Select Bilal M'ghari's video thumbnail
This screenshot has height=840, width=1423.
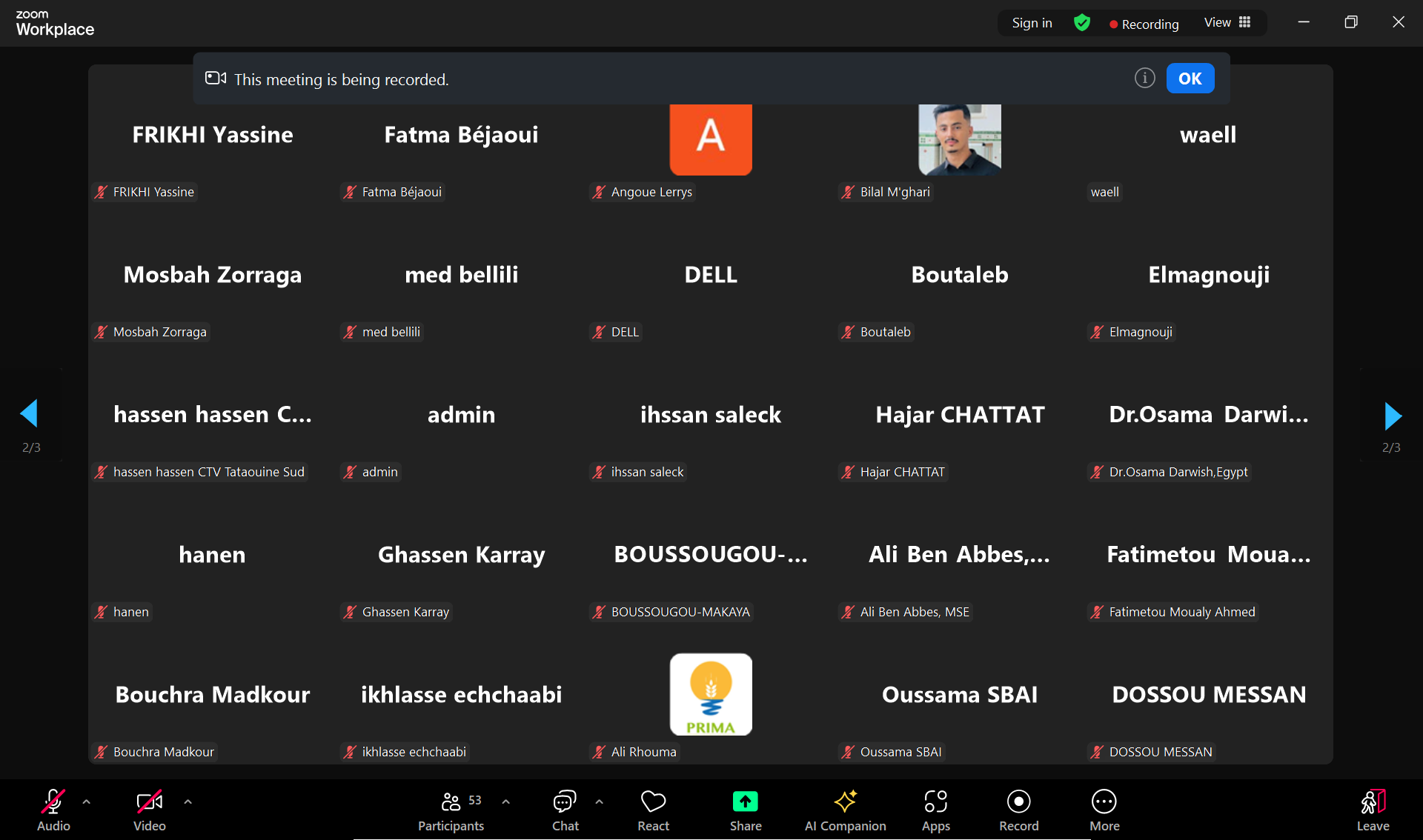(x=959, y=139)
